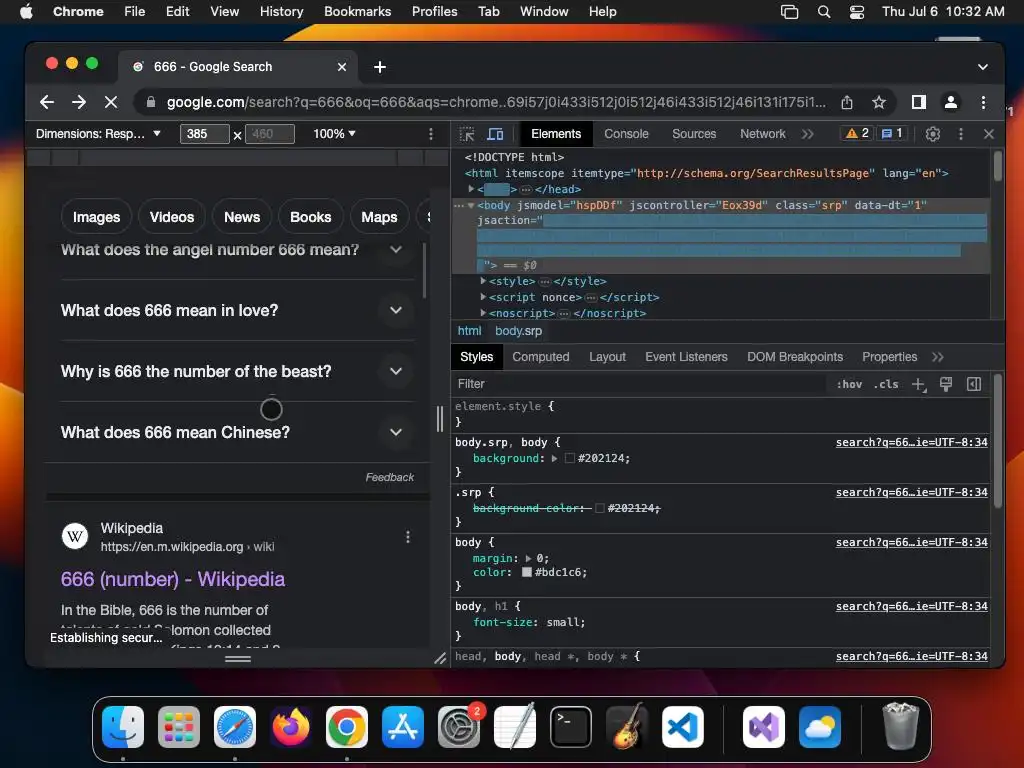Open the DOM Breakpoints tab
This screenshot has width=1024, height=768.
coord(795,357)
